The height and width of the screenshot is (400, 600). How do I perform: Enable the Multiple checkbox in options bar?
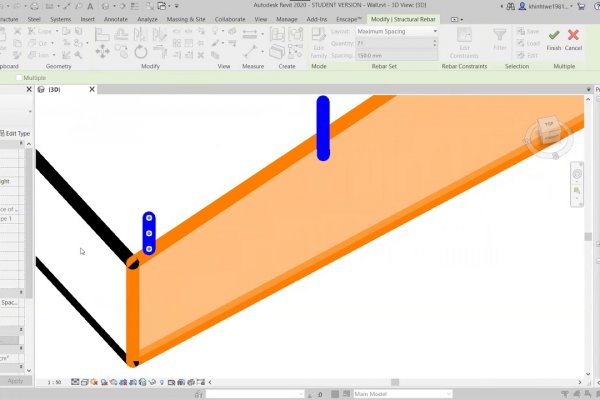(19, 78)
